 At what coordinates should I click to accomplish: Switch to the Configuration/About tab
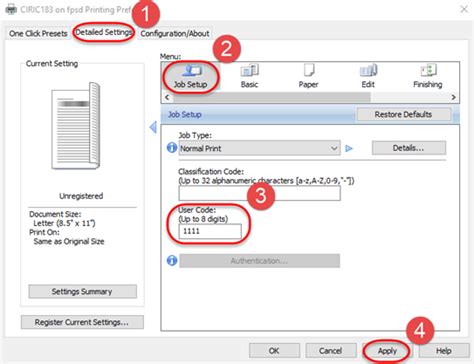(x=175, y=33)
